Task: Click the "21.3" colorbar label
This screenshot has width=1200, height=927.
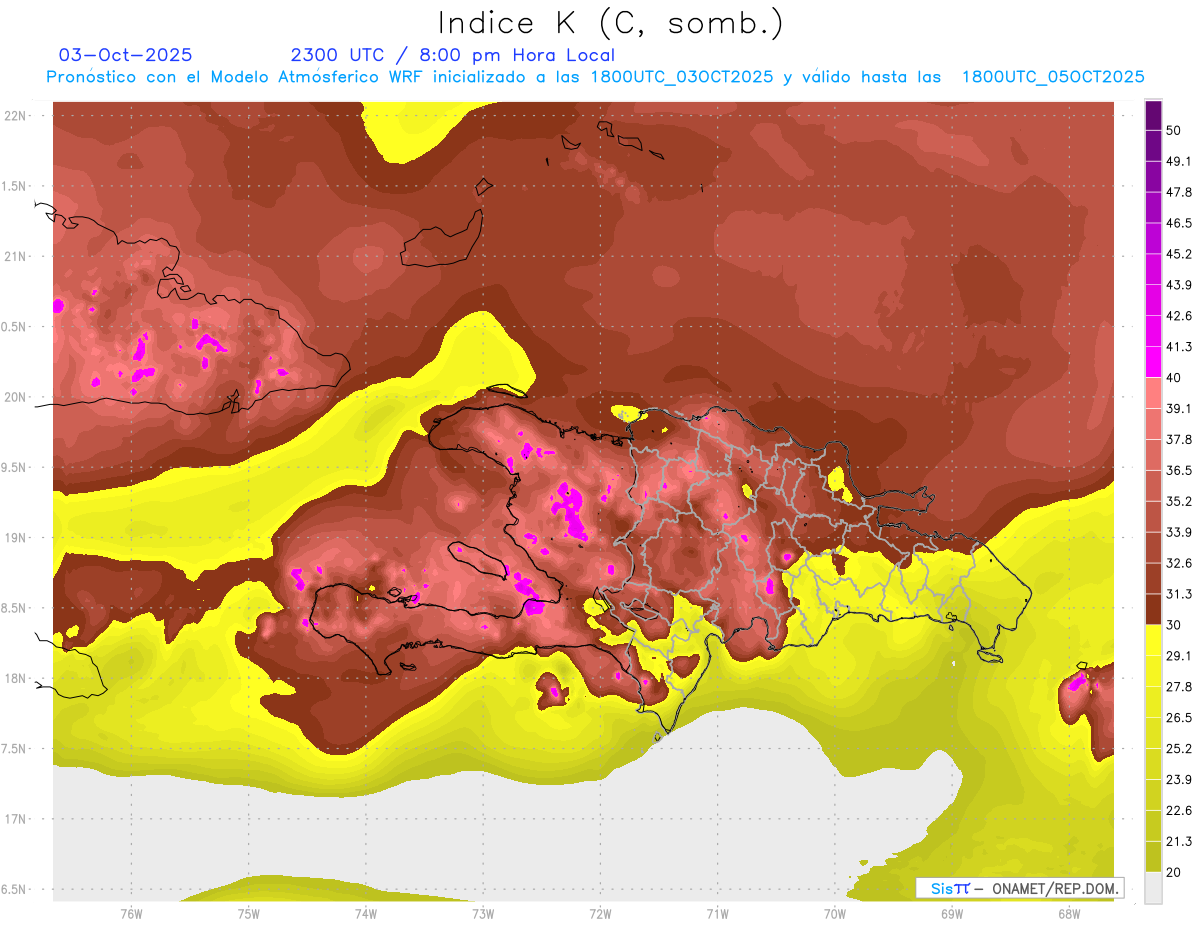Action: click(1179, 841)
